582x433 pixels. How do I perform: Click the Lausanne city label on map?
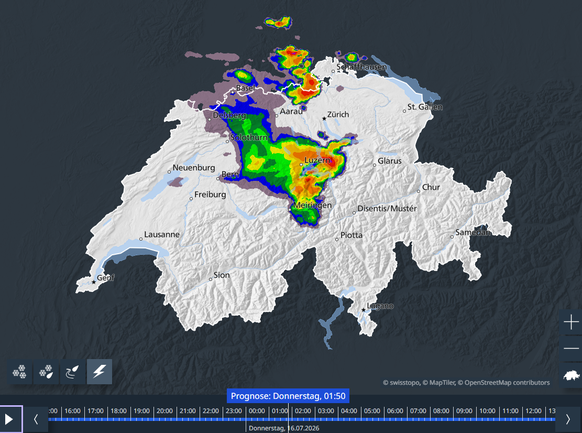tap(162, 234)
